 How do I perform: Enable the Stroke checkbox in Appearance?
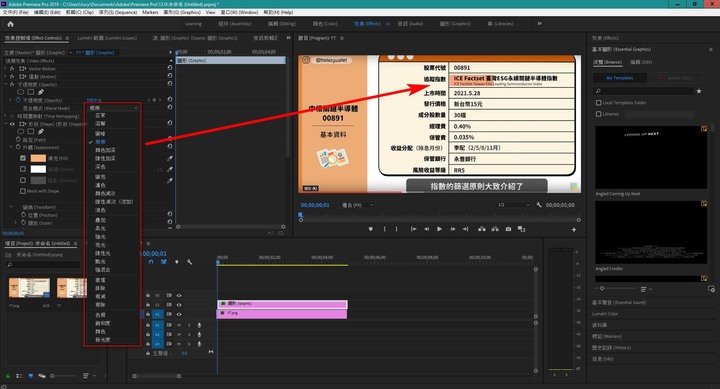23,169
